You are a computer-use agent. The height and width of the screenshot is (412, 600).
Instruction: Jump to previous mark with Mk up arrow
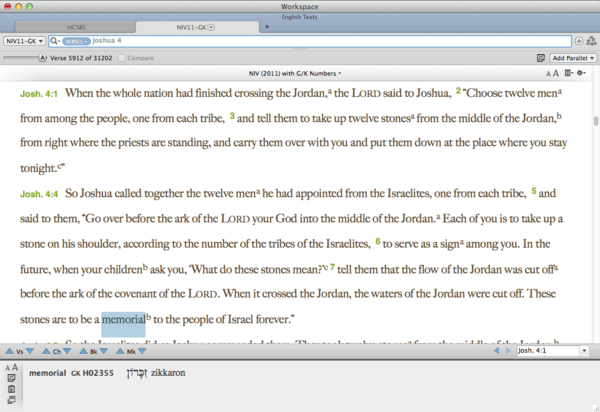120,351
